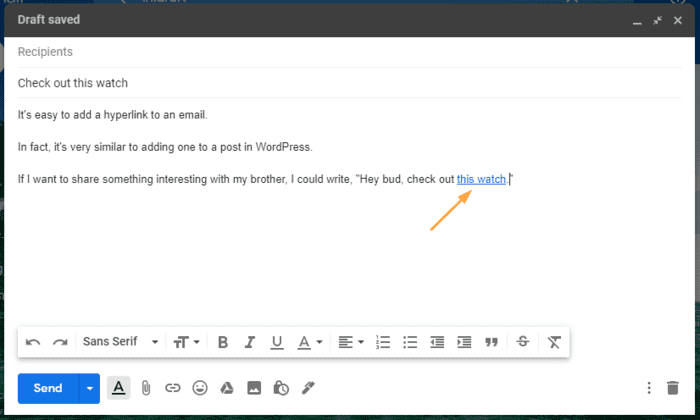Open the emoji picker
The image size is (700, 420).
(200, 388)
